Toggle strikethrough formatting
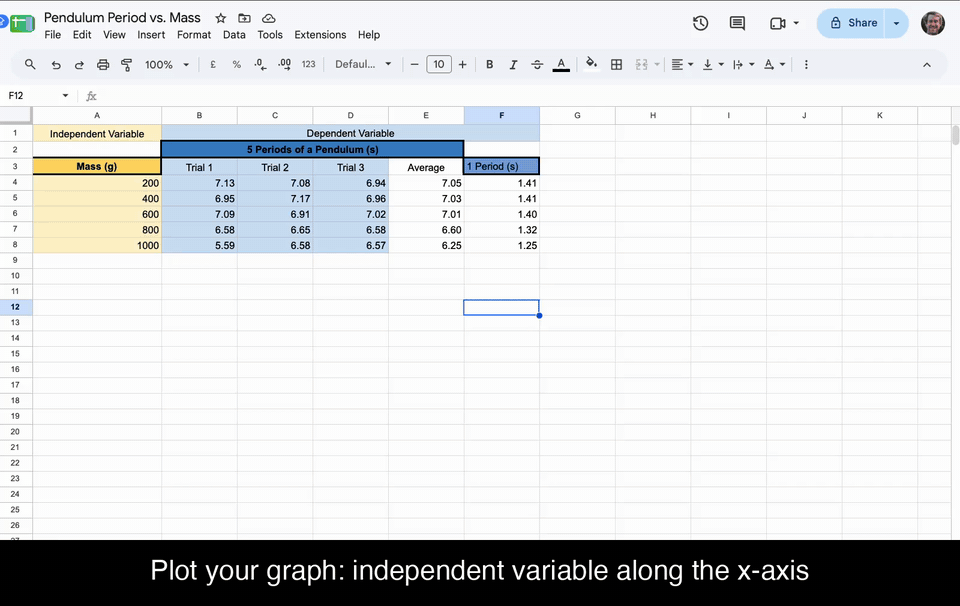The image size is (960, 606). coord(537,64)
